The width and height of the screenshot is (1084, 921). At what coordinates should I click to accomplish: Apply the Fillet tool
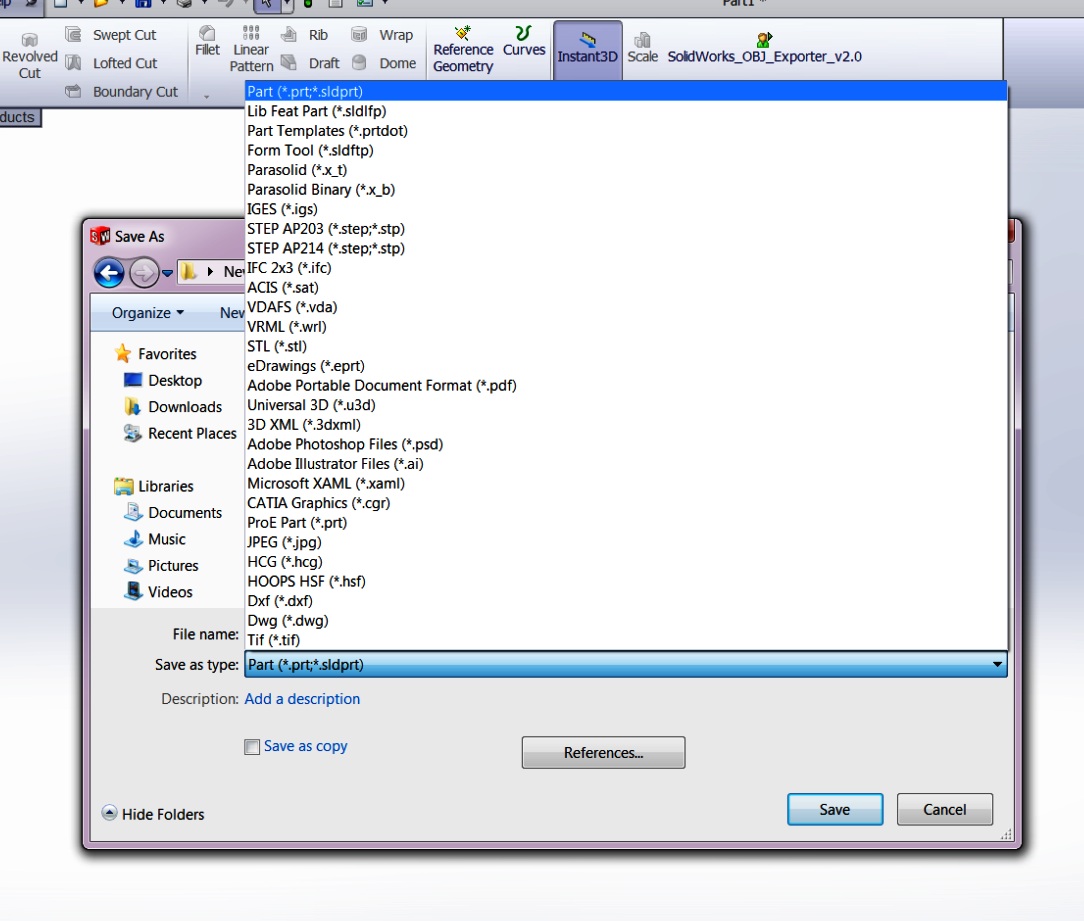click(x=207, y=41)
